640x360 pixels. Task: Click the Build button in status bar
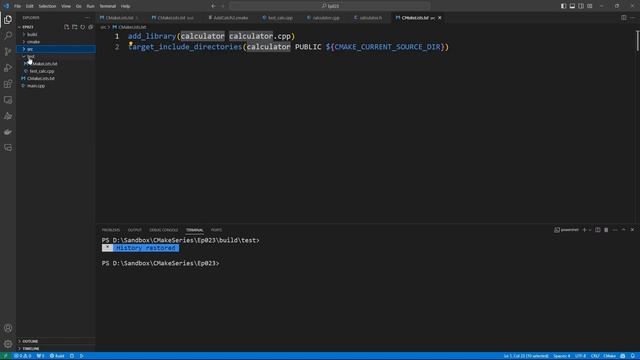[57, 356]
